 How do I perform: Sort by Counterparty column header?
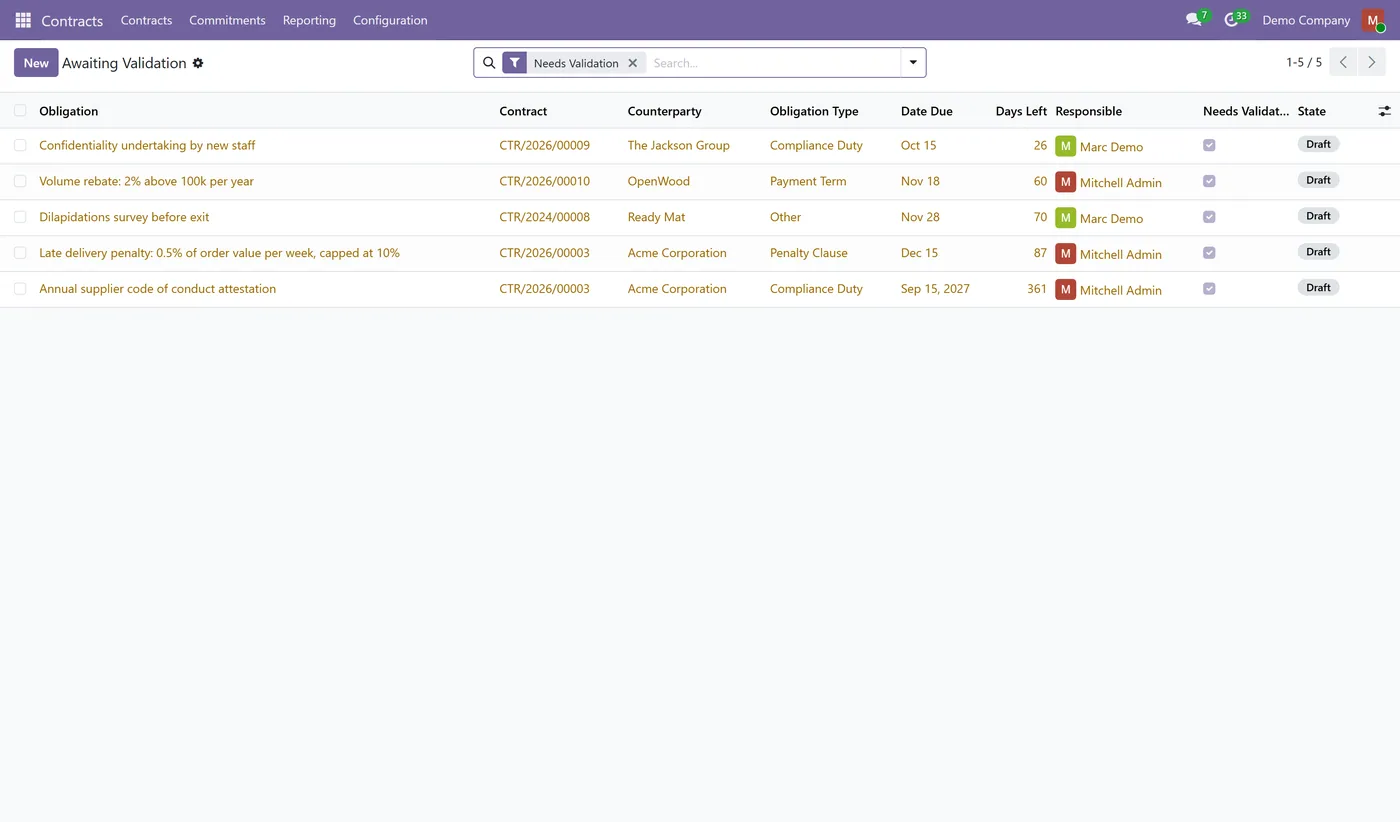664,111
